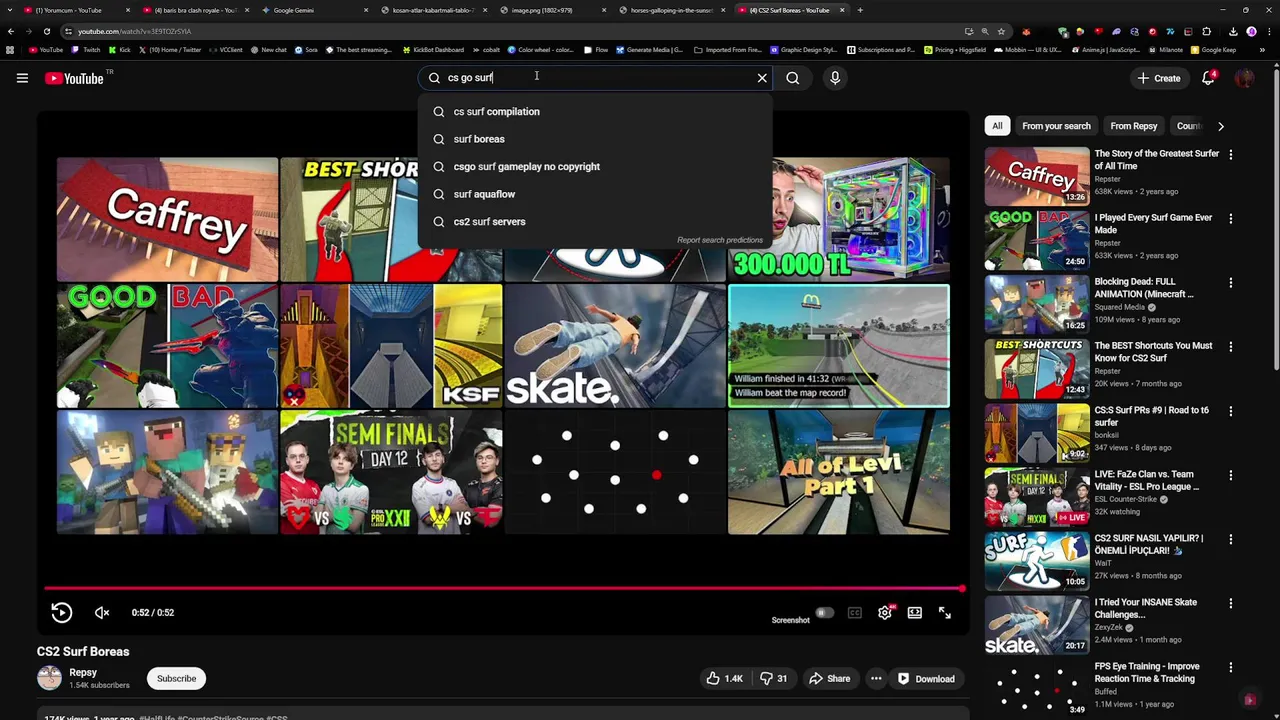Select 'From your search' chip

(x=1056, y=126)
